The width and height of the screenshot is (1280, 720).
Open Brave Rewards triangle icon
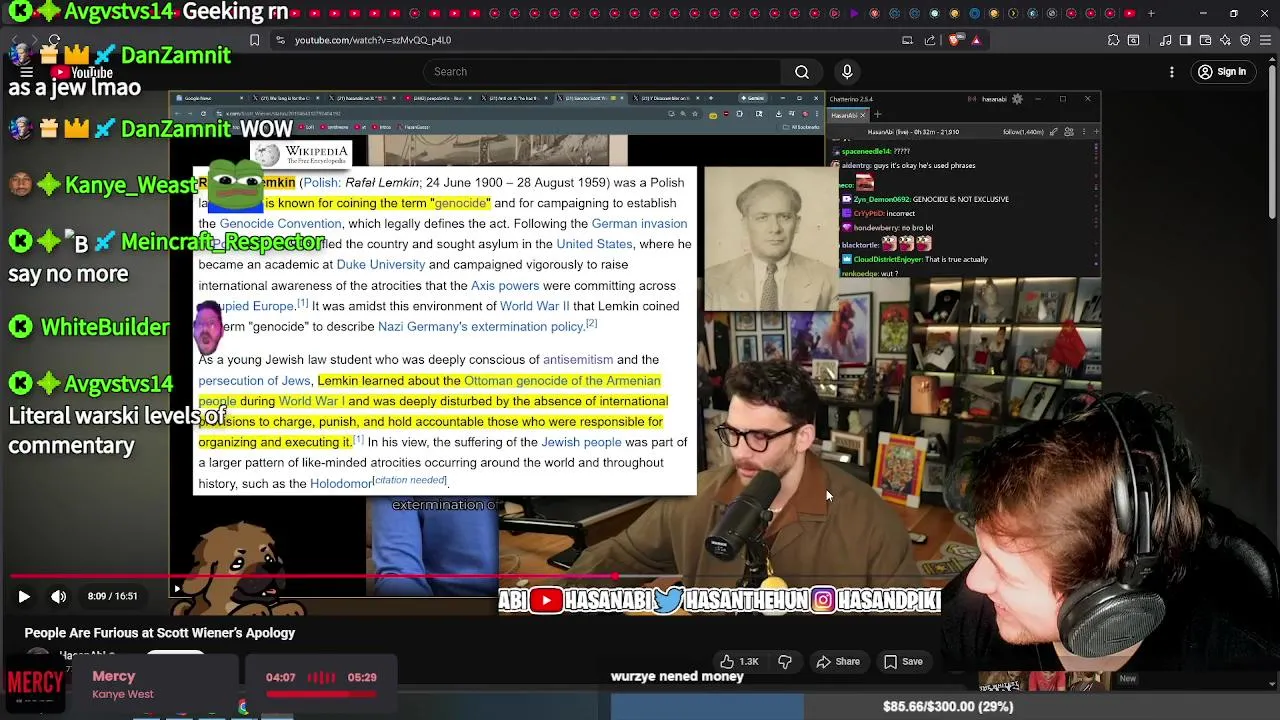click(x=976, y=40)
